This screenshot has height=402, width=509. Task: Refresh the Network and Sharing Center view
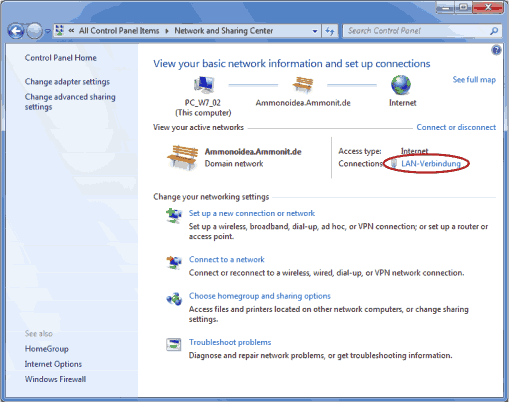330,31
